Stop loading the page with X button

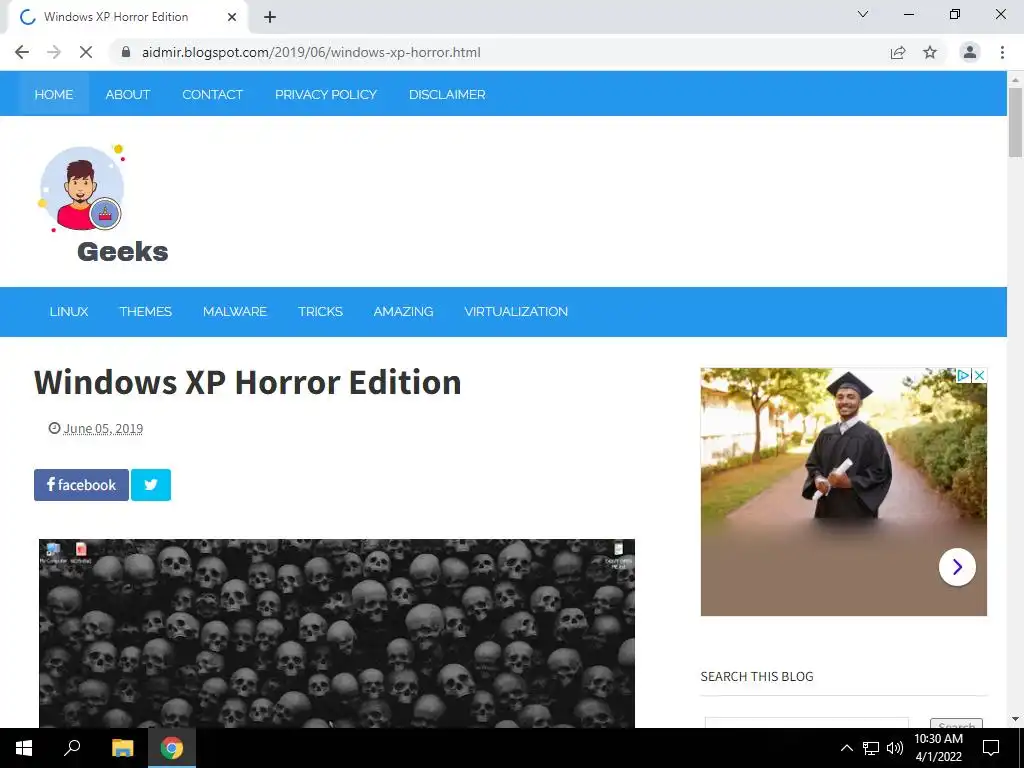(x=86, y=52)
